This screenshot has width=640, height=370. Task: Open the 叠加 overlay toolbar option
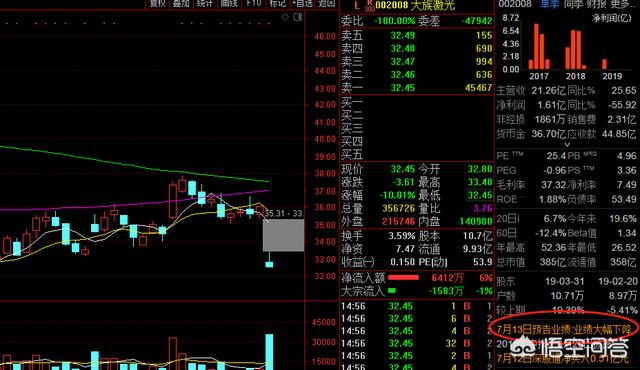181,4
